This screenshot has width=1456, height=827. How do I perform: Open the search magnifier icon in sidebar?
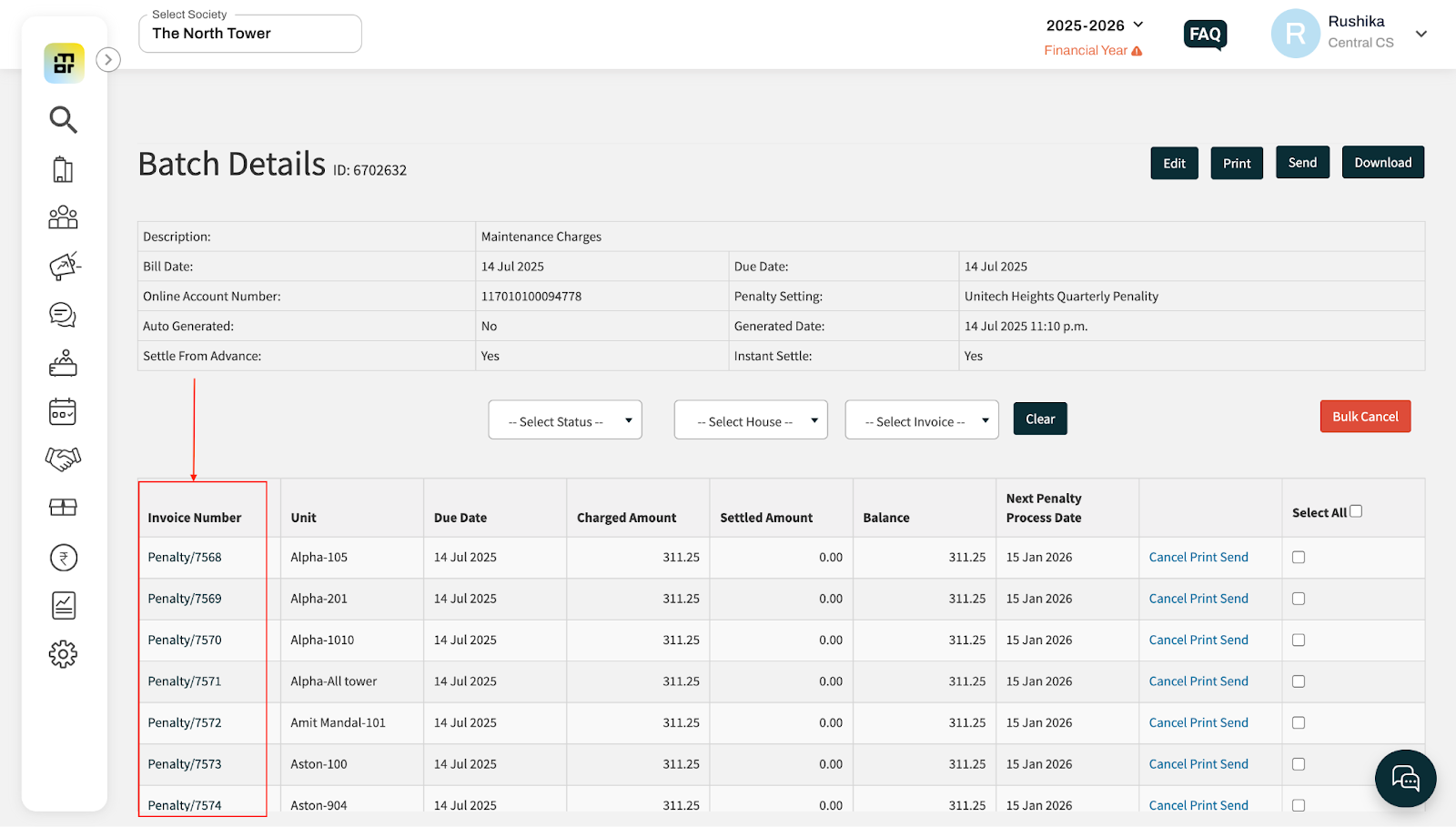click(x=63, y=119)
